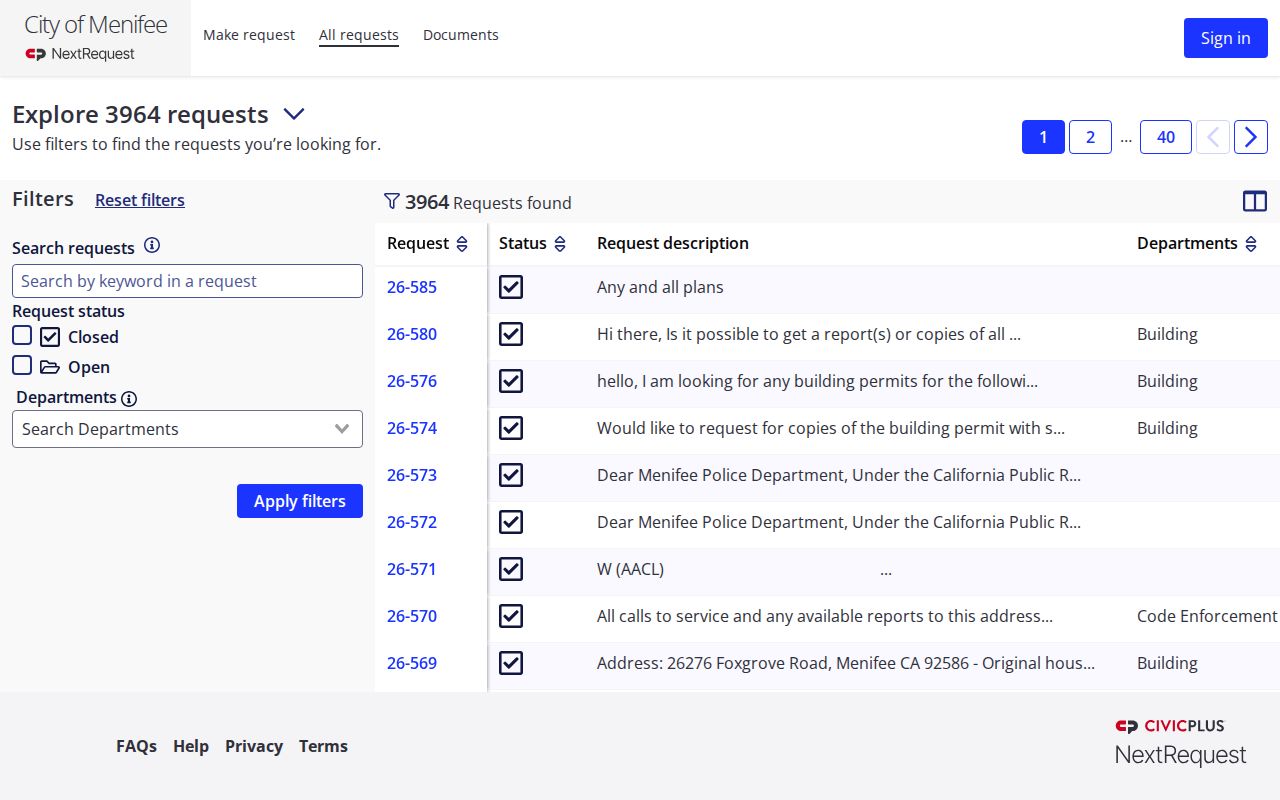Click closed status icon for 26-569

(511, 663)
